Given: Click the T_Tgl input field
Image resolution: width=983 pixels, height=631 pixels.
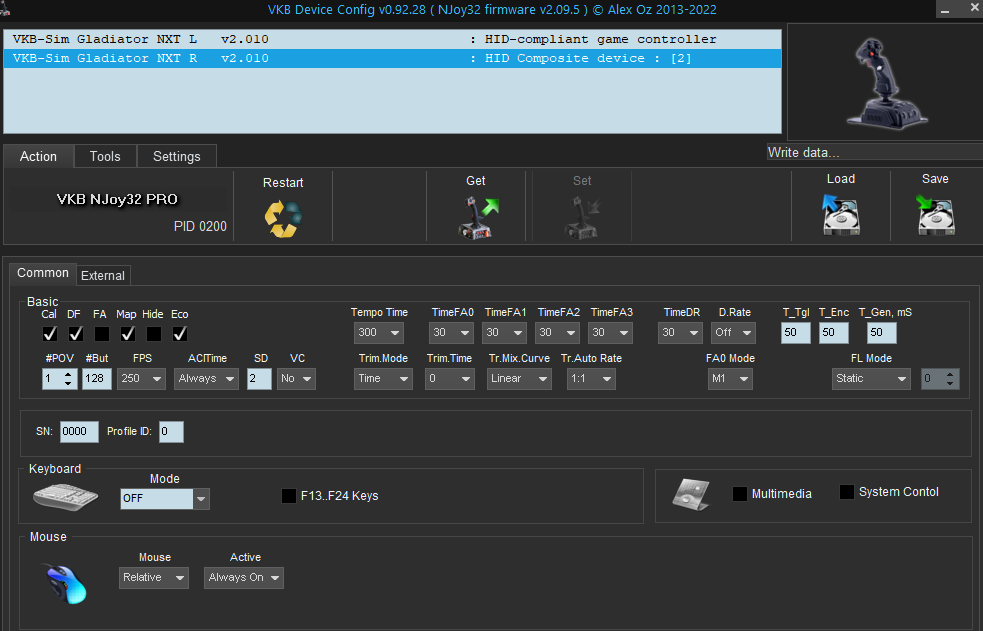Looking at the screenshot, I should click(x=796, y=333).
